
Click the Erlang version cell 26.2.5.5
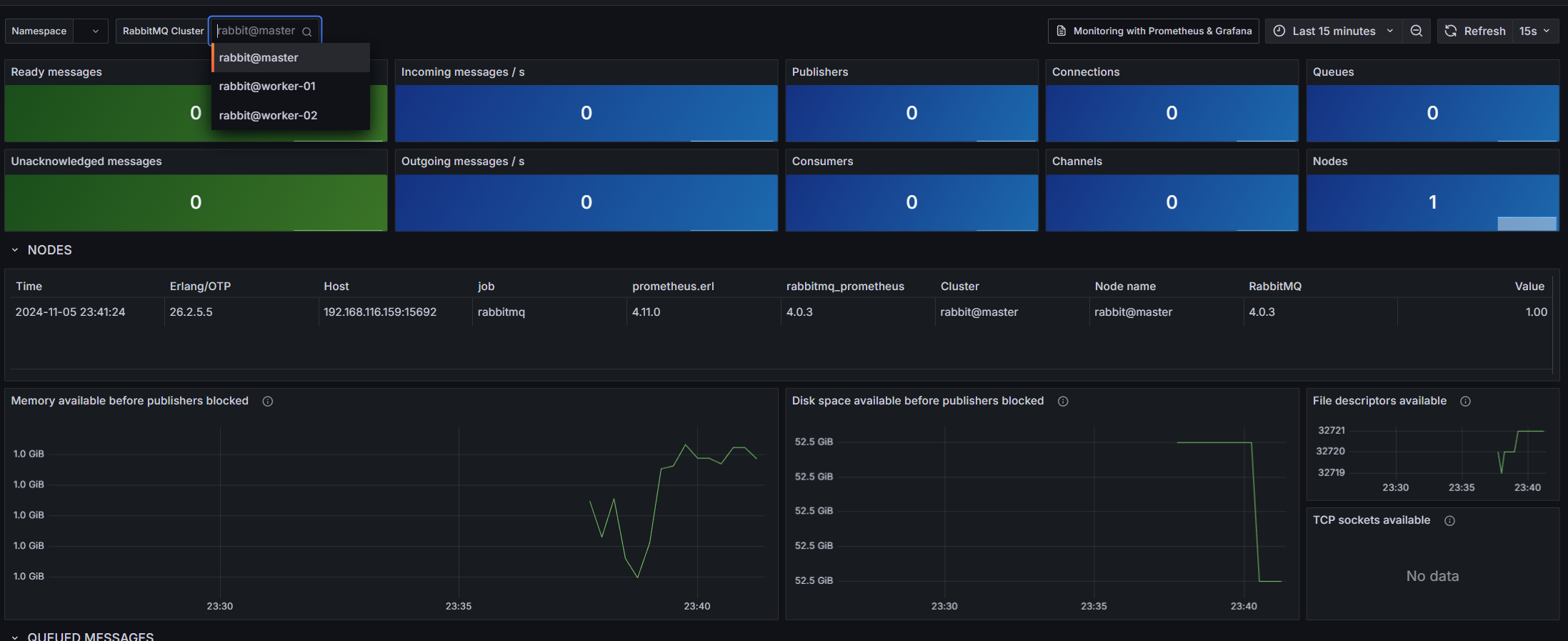(191, 312)
